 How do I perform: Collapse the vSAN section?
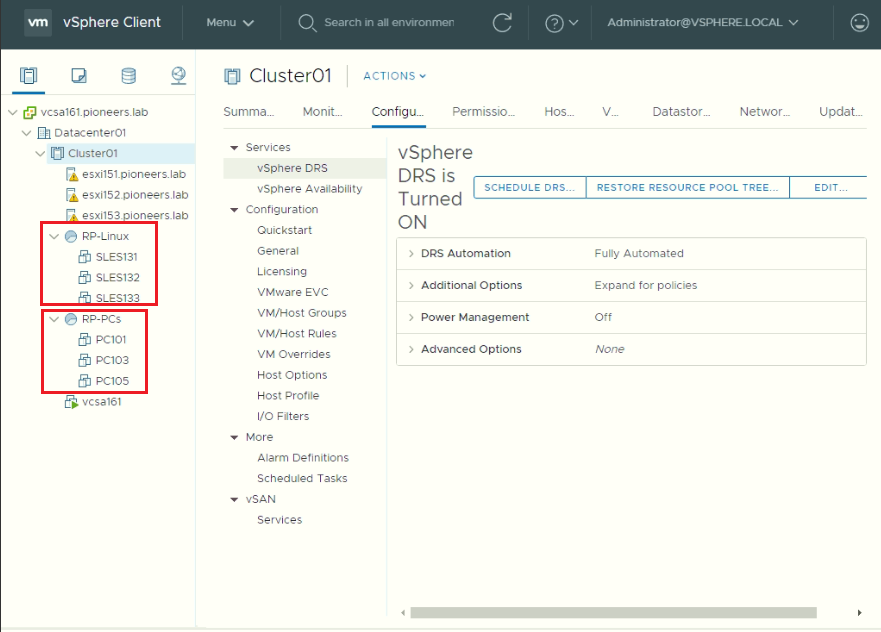click(234, 499)
